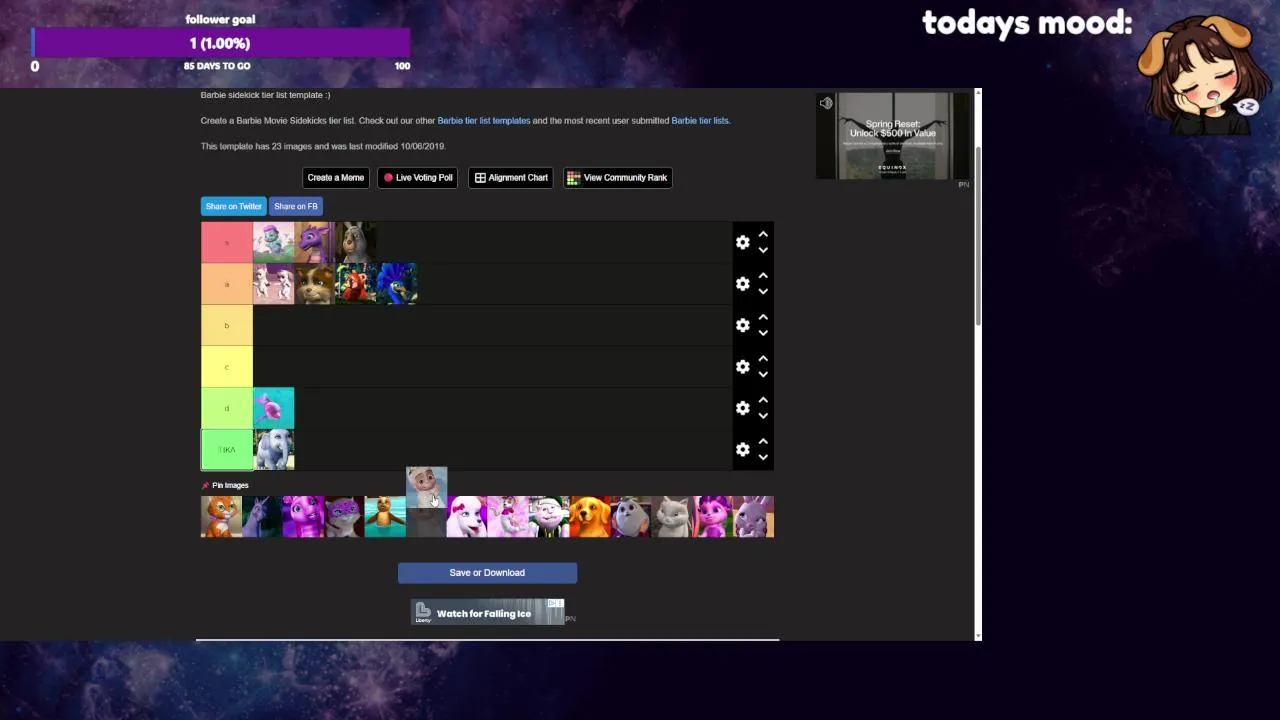Screen dimensions: 1280x720
Task: Open settings gear for S tier row
Action: tap(742, 242)
